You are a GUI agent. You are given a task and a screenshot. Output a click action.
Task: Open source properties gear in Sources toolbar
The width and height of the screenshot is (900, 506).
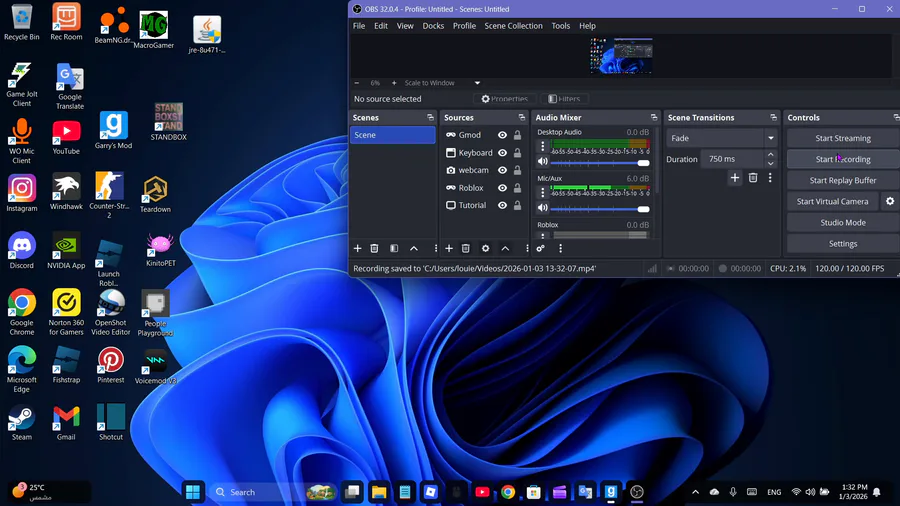click(x=486, y=248)
